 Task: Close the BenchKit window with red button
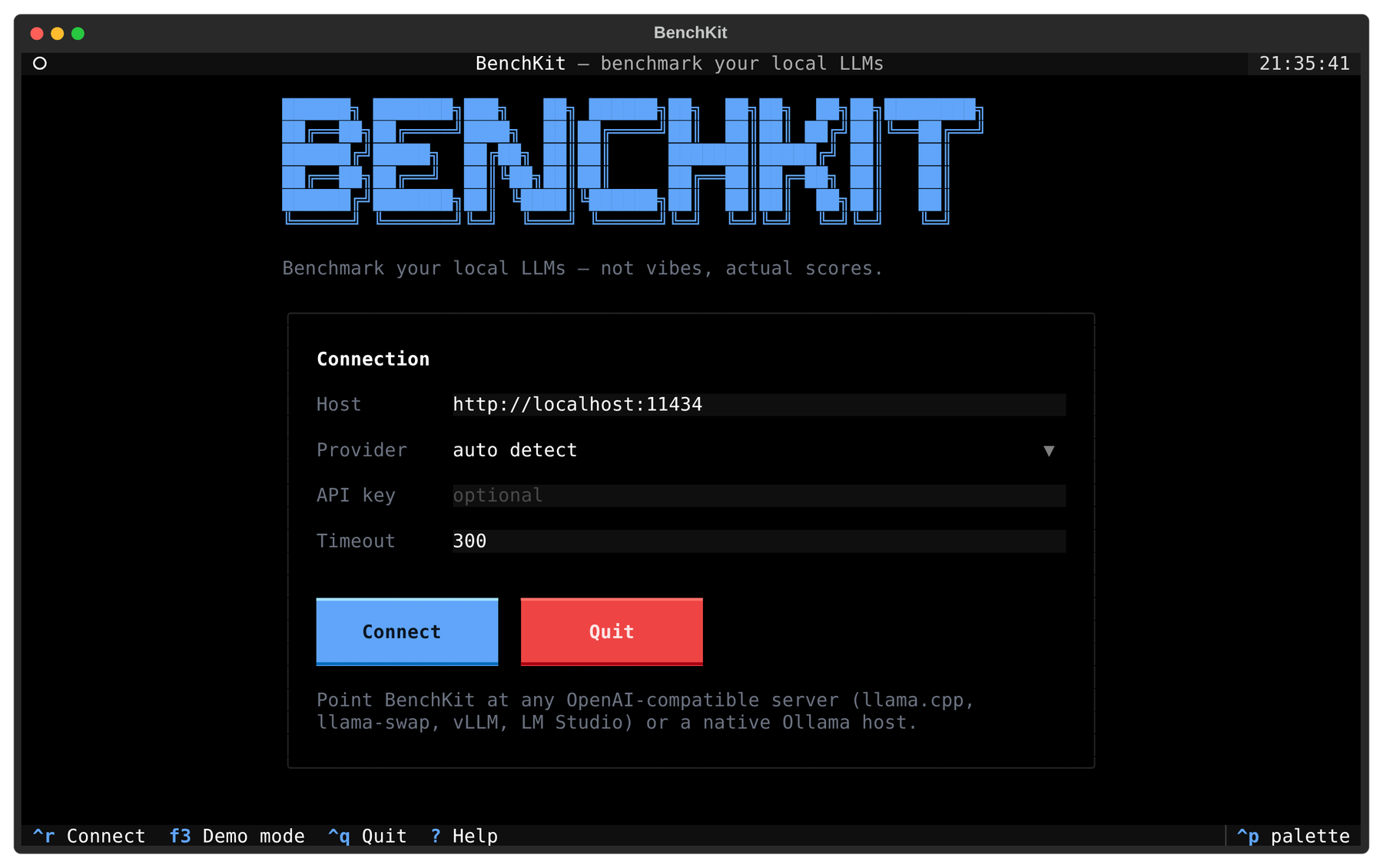pos(36,33)
